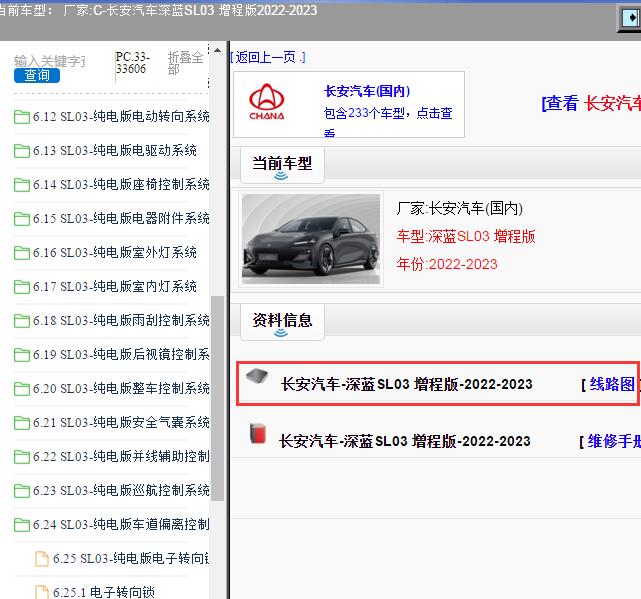Click document icon for 6.25 SL03-纯电版电子转向
The image size is (641, 599).
coord(42,559)
